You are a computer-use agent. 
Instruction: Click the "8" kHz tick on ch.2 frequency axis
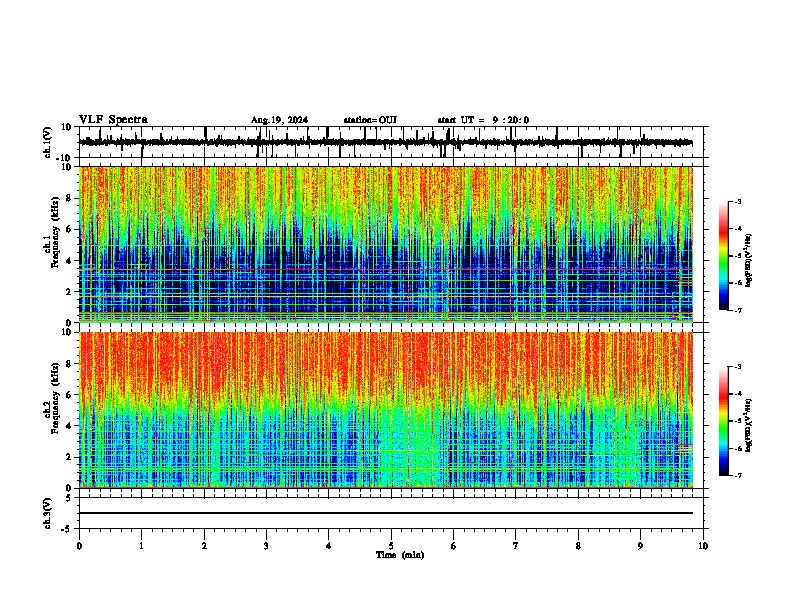[70, 364]
